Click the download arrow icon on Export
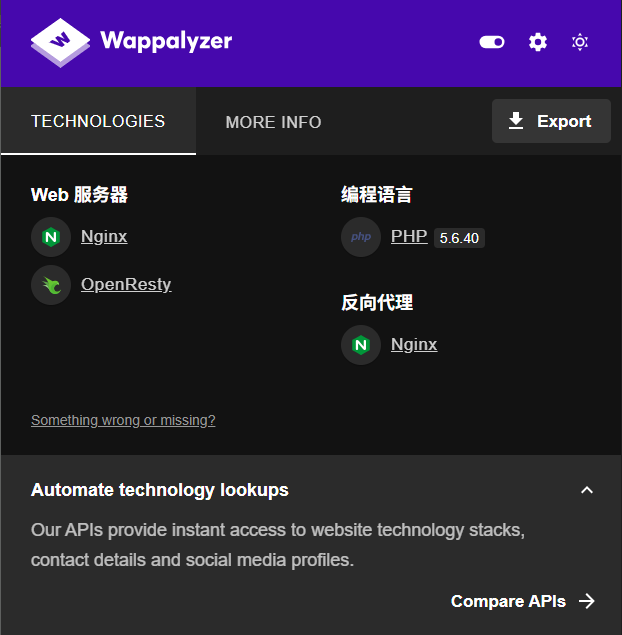Image resolution: width=622 pixels, height=635 pixels. click(516, 121)
